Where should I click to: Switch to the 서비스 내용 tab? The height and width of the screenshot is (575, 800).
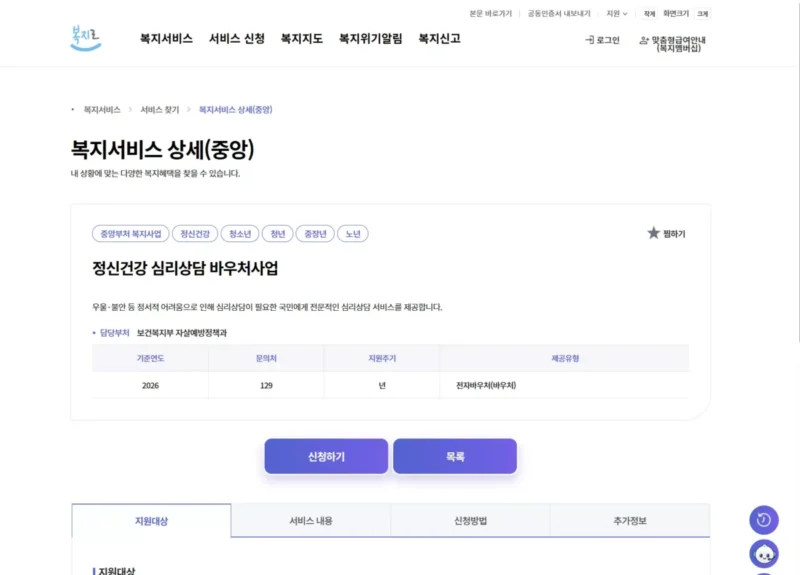pos(311,520)
